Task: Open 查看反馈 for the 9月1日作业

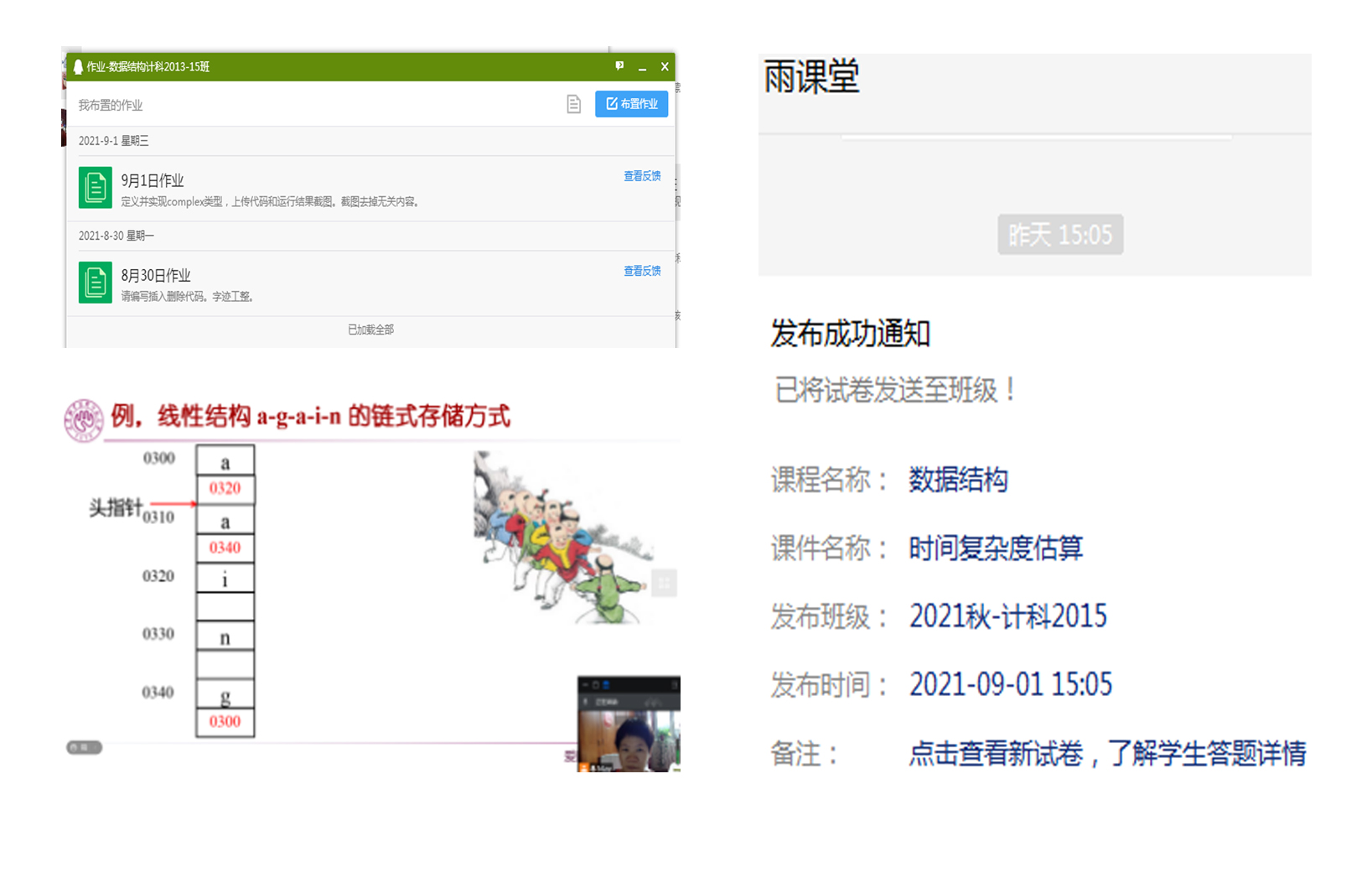Action: pos(642,176)
